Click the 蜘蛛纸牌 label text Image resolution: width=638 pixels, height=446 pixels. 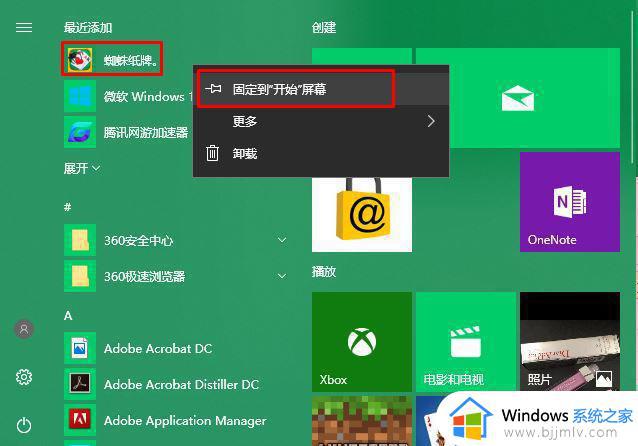pos(131,61)
